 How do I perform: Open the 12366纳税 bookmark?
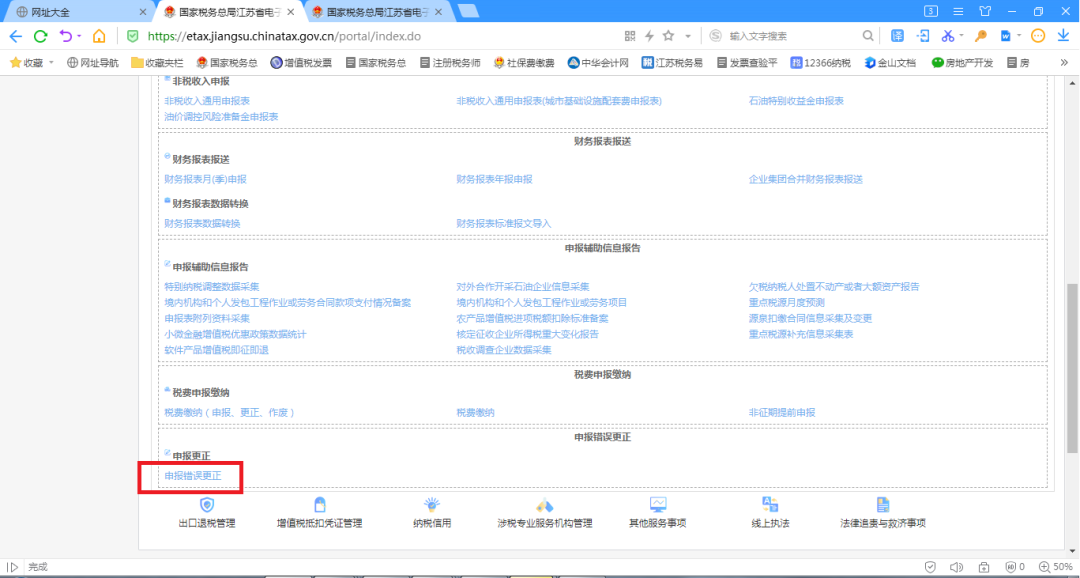click(821, 63)
